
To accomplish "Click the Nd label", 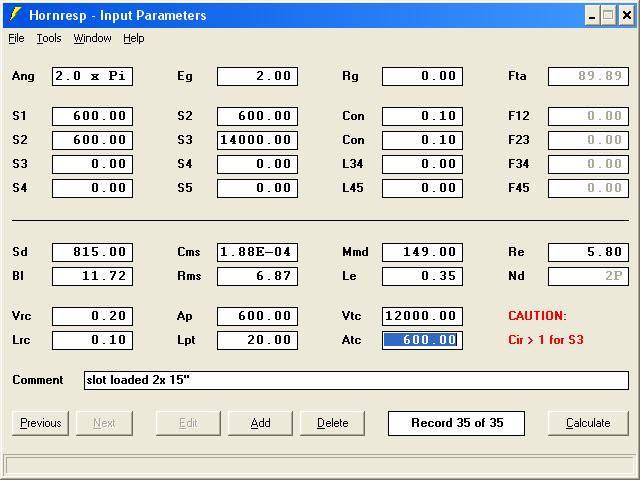I will point(516,276).
